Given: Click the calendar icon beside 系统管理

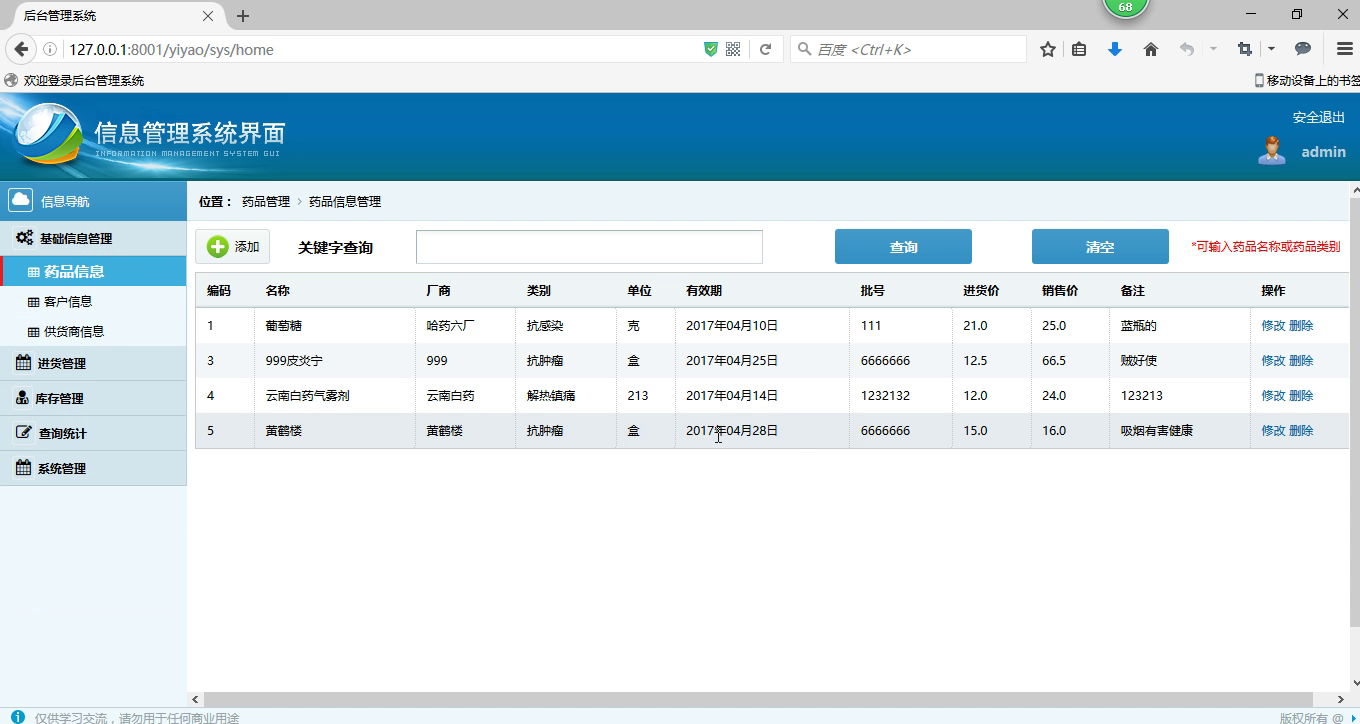Looking at the screenshot, I should tap(23, 467).
